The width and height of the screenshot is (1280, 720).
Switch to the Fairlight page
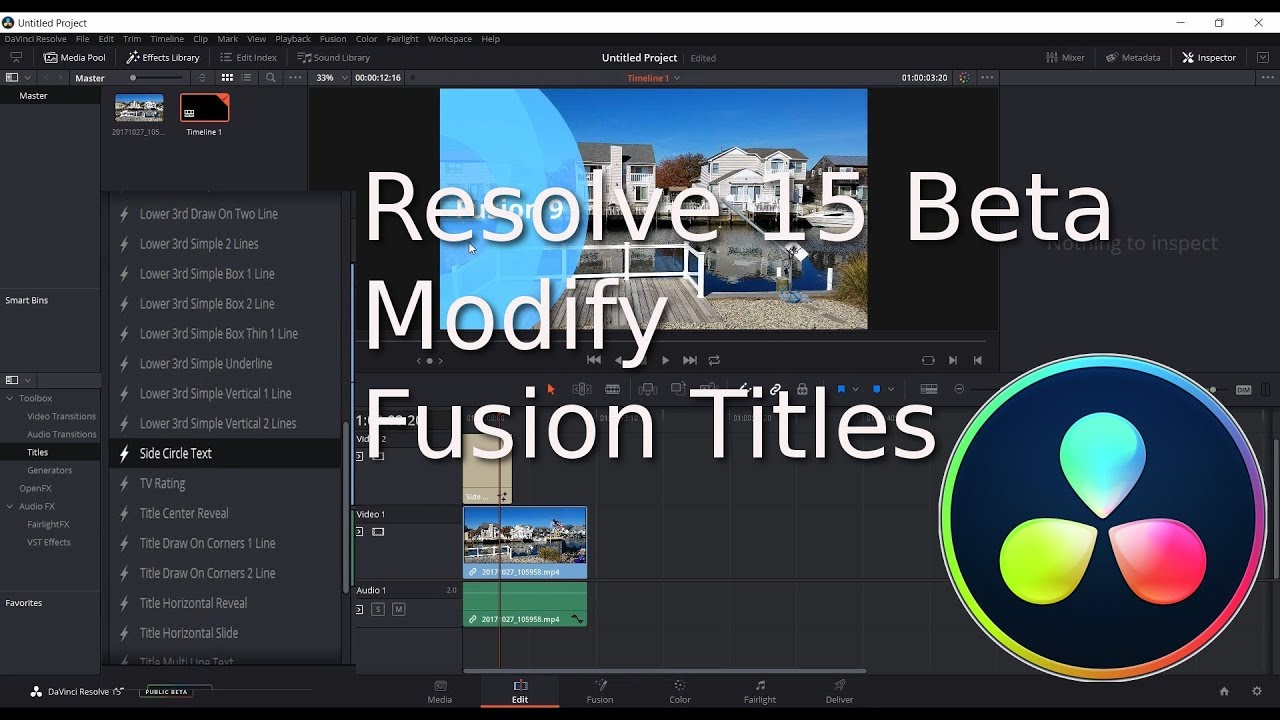click(760, 692)
